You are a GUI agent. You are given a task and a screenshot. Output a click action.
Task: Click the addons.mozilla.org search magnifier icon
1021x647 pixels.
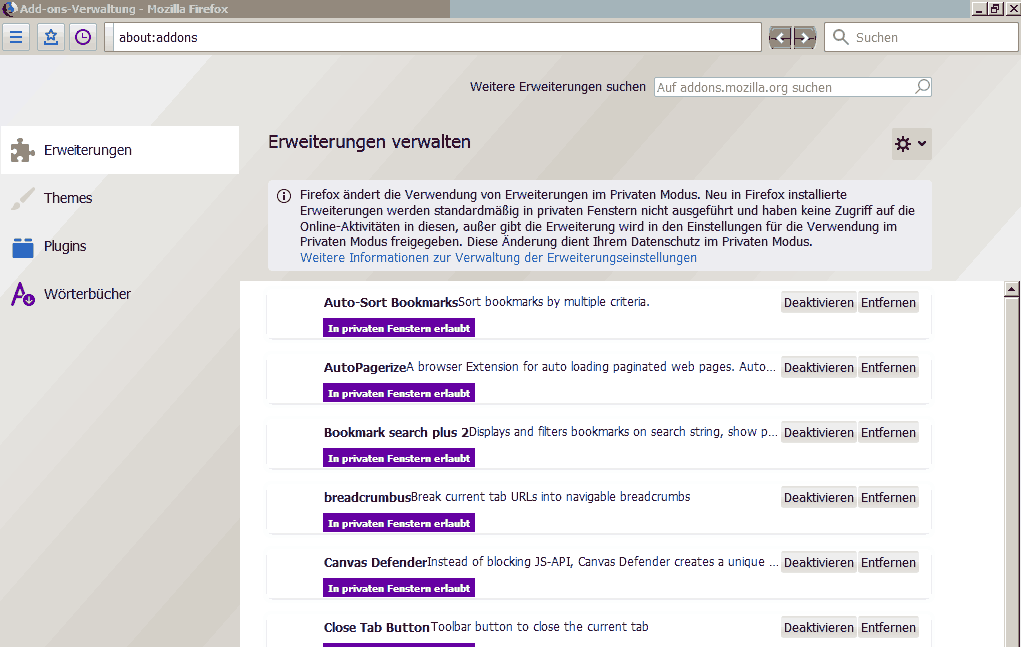[922, 87]
